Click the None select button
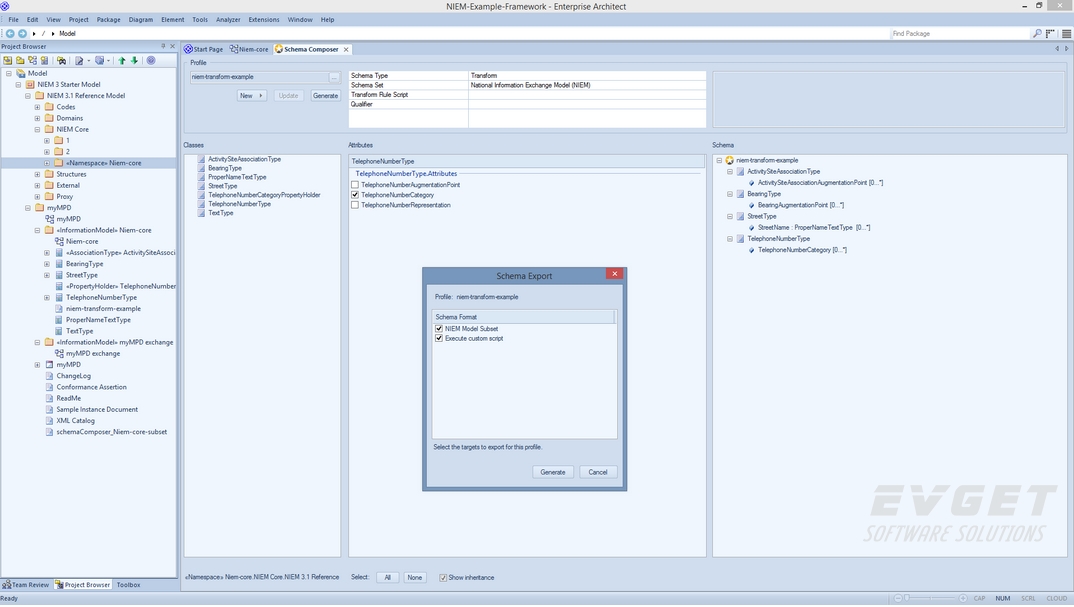 pos(414,578)
